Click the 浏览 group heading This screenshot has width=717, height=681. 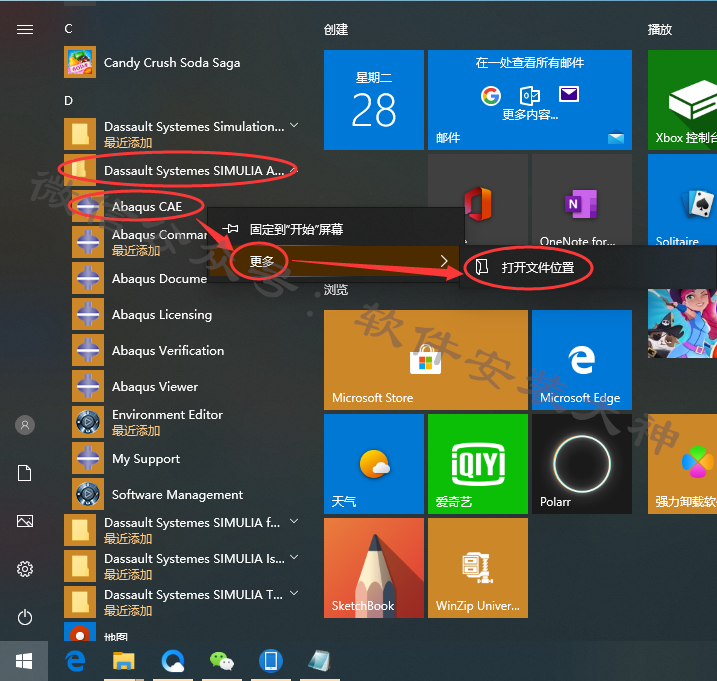(336, 290)
